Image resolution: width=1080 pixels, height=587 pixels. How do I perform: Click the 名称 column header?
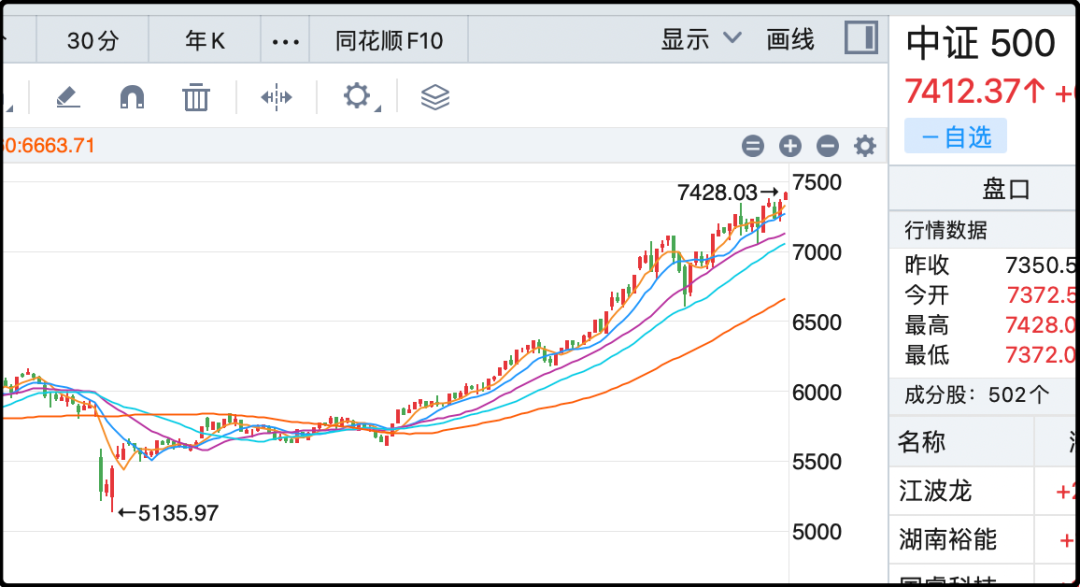(922, 442)
